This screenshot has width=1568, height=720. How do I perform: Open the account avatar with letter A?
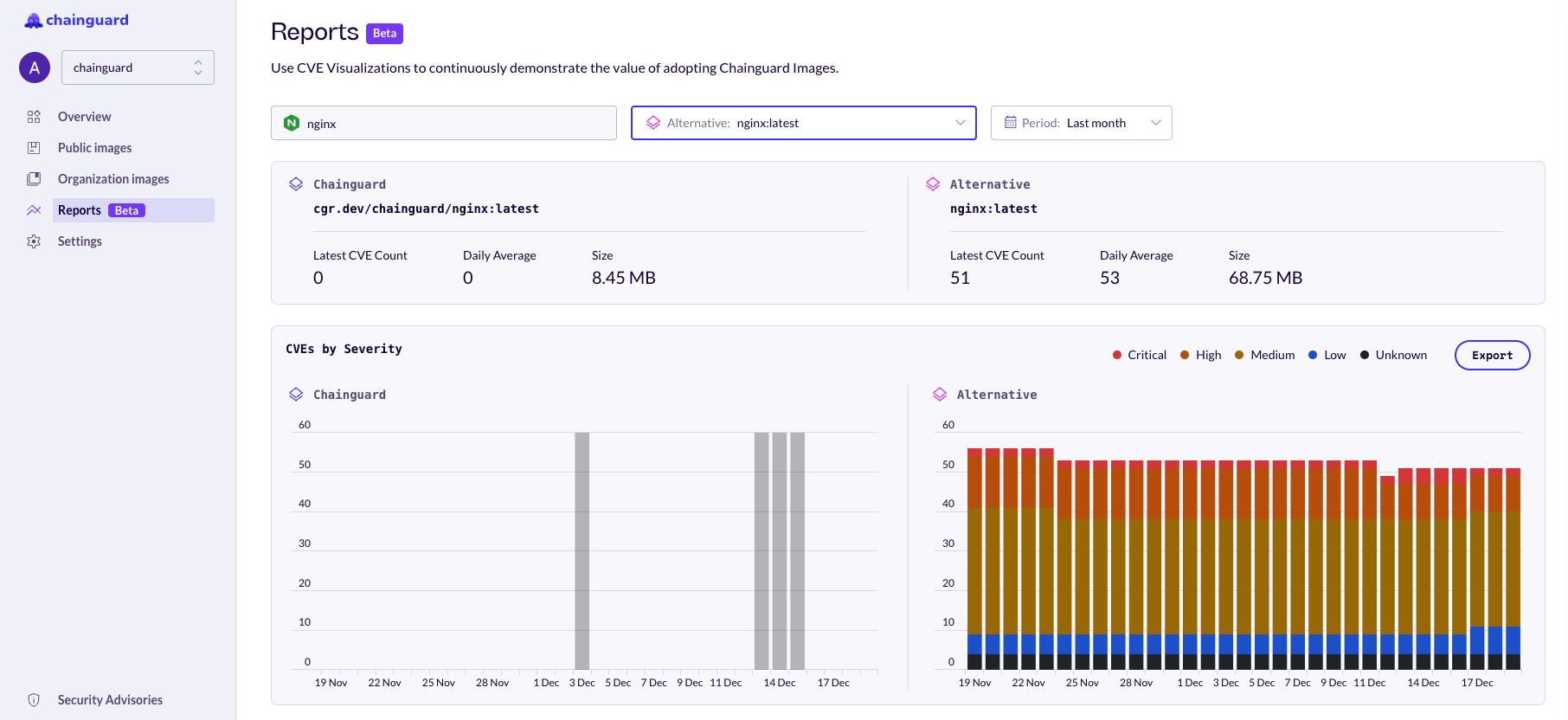(35, 67)
